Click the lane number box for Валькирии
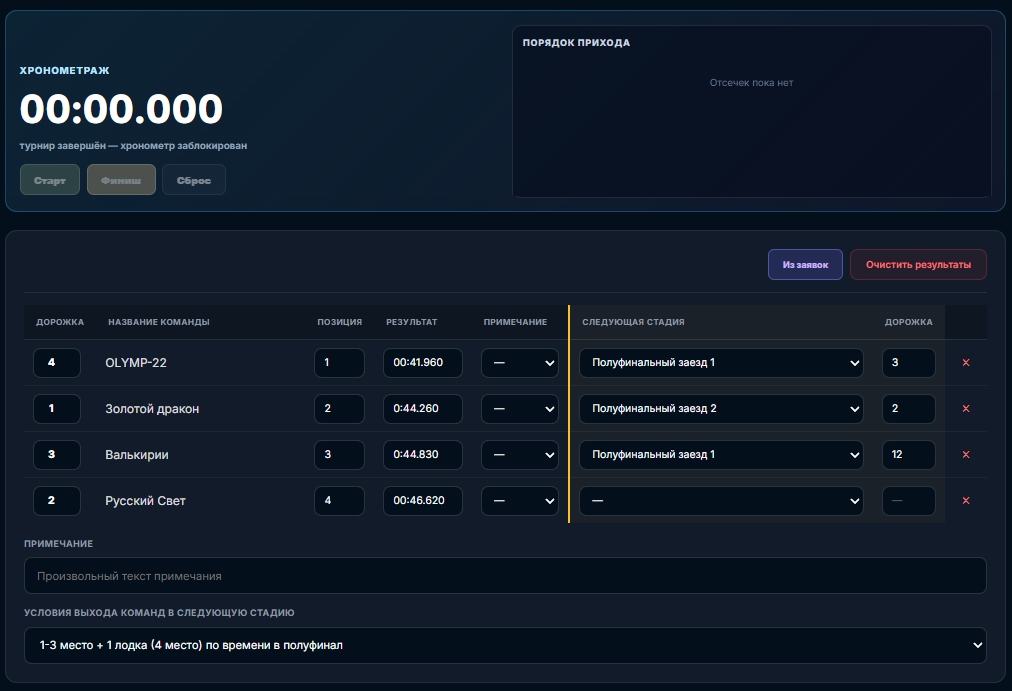Image resolution: width=1012 pixels, height=691 pixels. pos(57,455)
